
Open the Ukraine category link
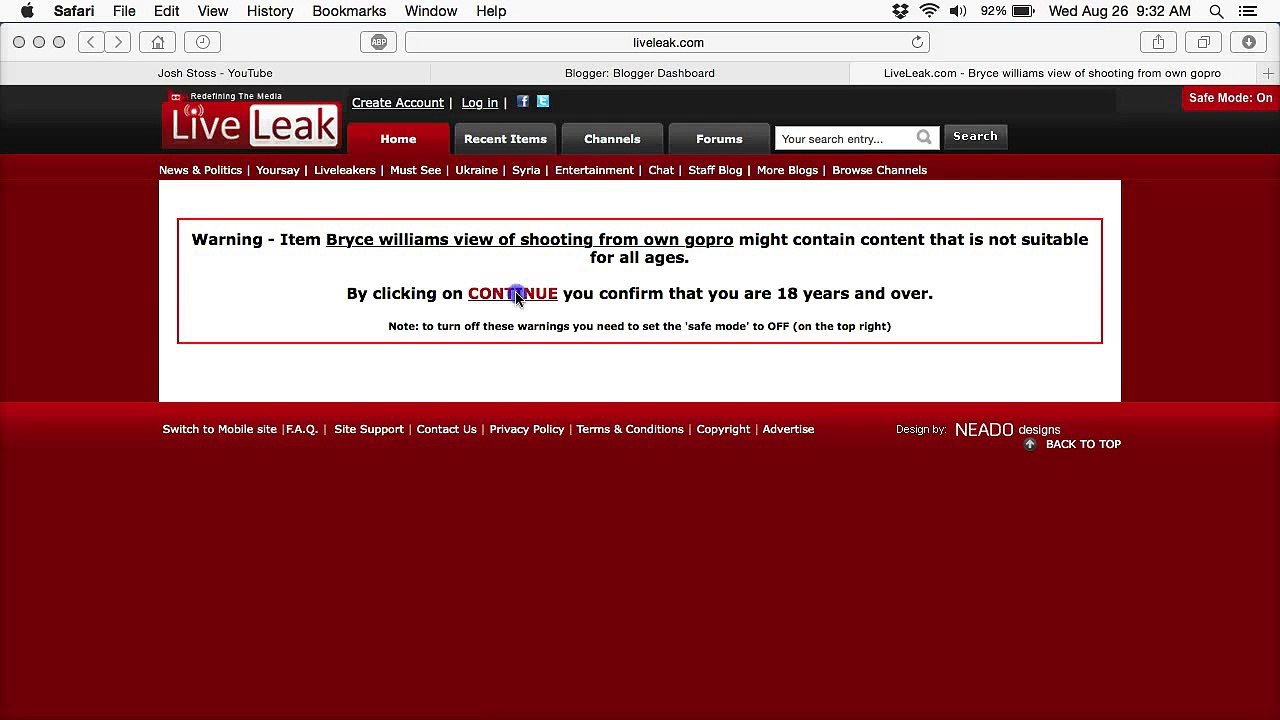click(x=476, y=170)
